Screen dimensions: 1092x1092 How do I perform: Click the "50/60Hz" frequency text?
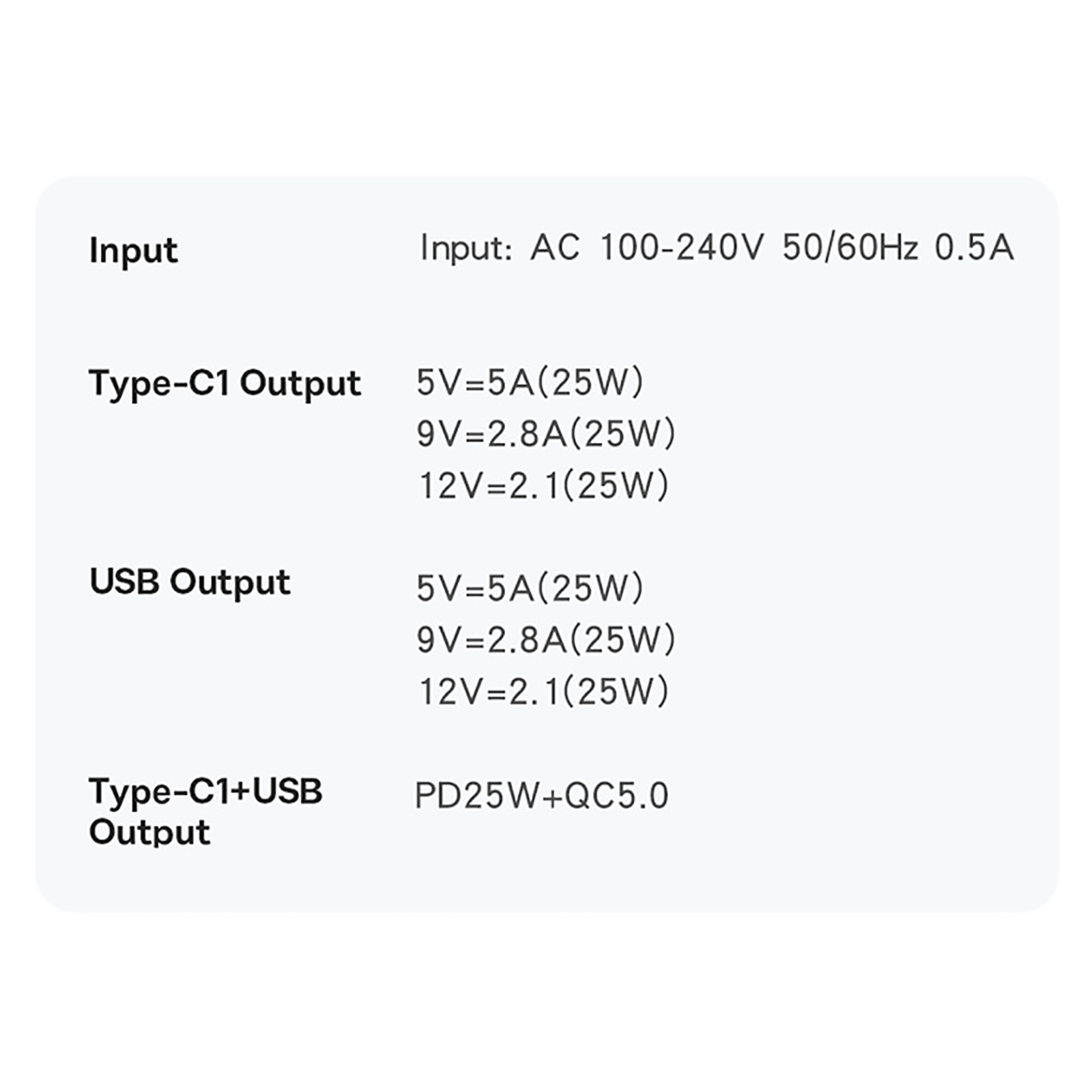tap(850, 247)
